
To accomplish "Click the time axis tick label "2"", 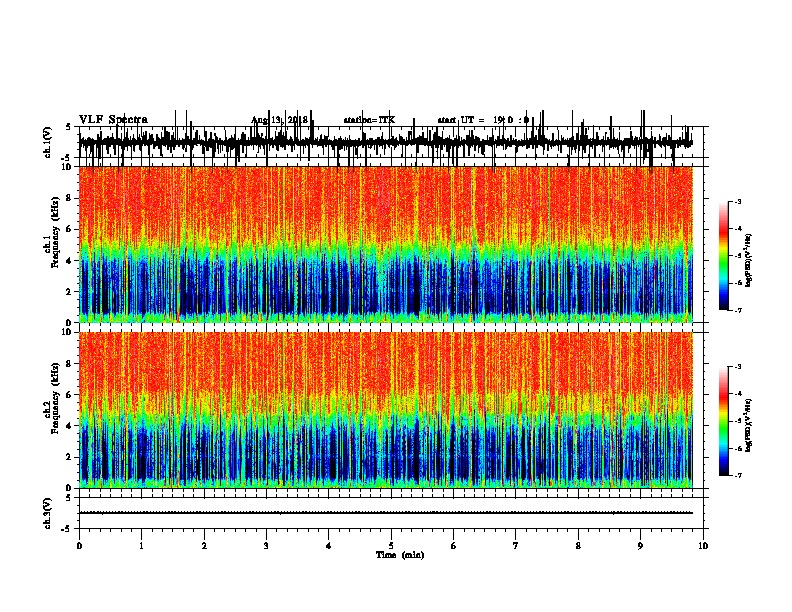I will coord(204,546).
